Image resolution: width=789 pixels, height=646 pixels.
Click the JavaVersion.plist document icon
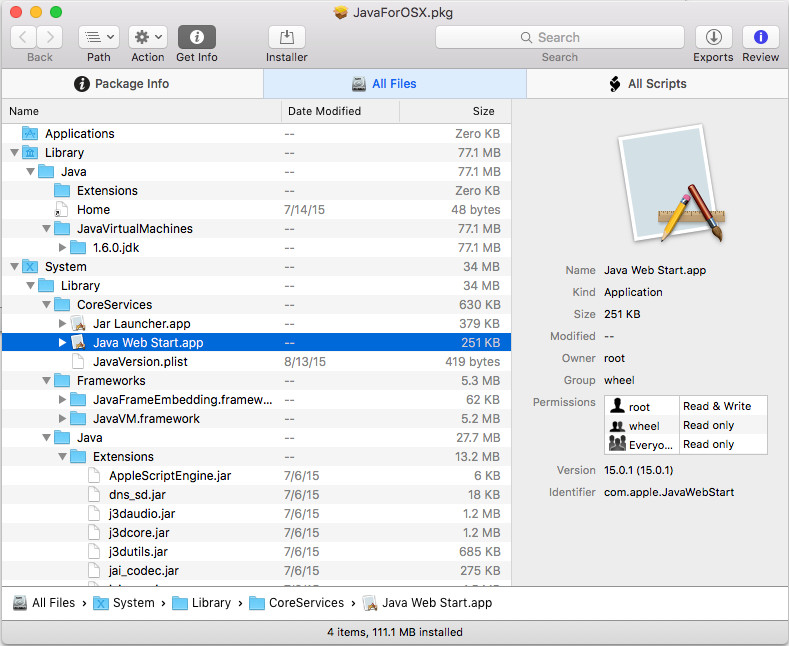(78, 361)
